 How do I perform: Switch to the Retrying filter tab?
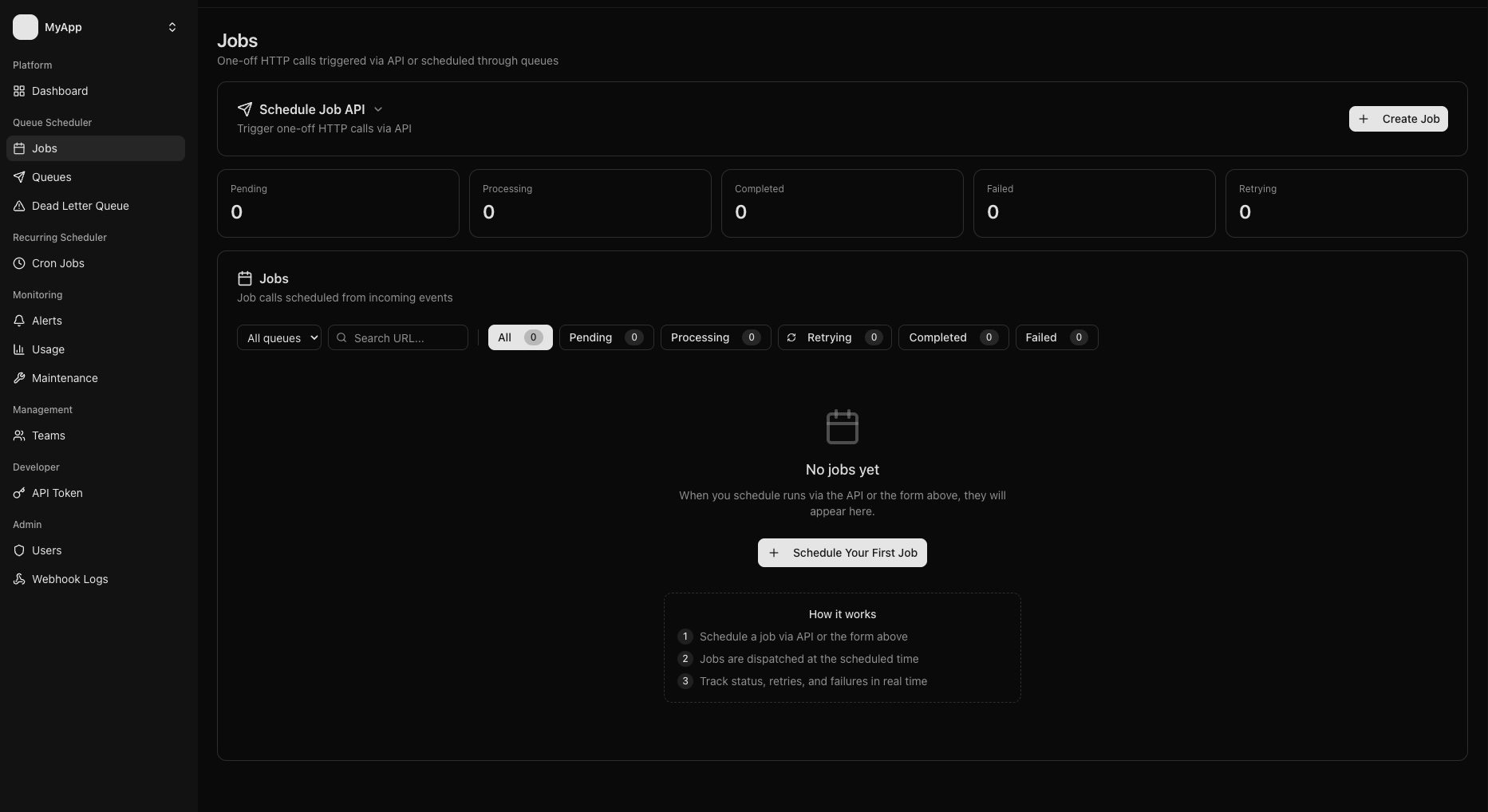click(x=835, y=337)
